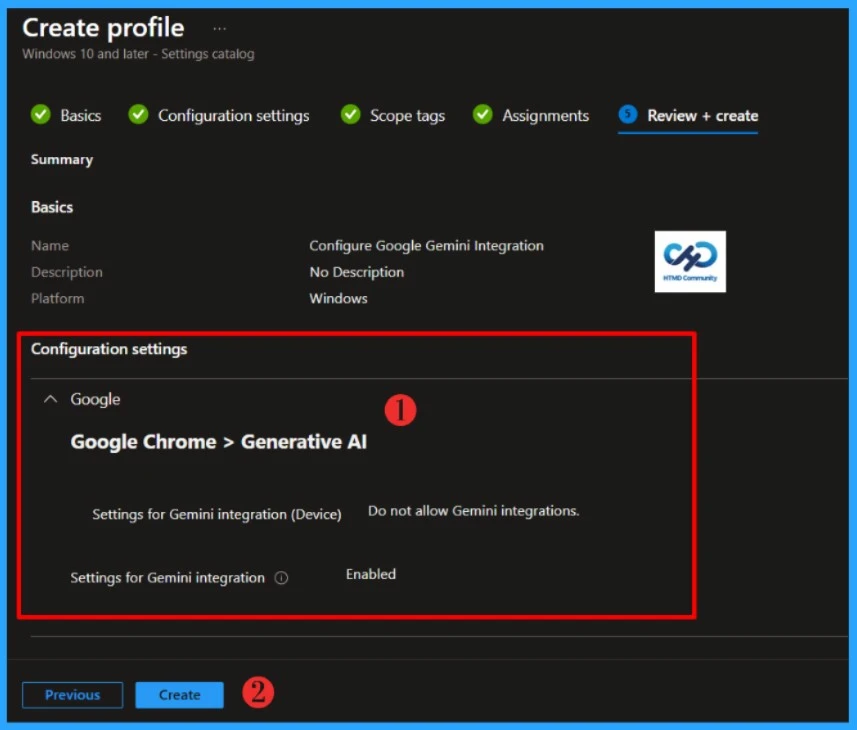857x730 pixels.
Task: Click the Google group label
Action: click(95, 399)
